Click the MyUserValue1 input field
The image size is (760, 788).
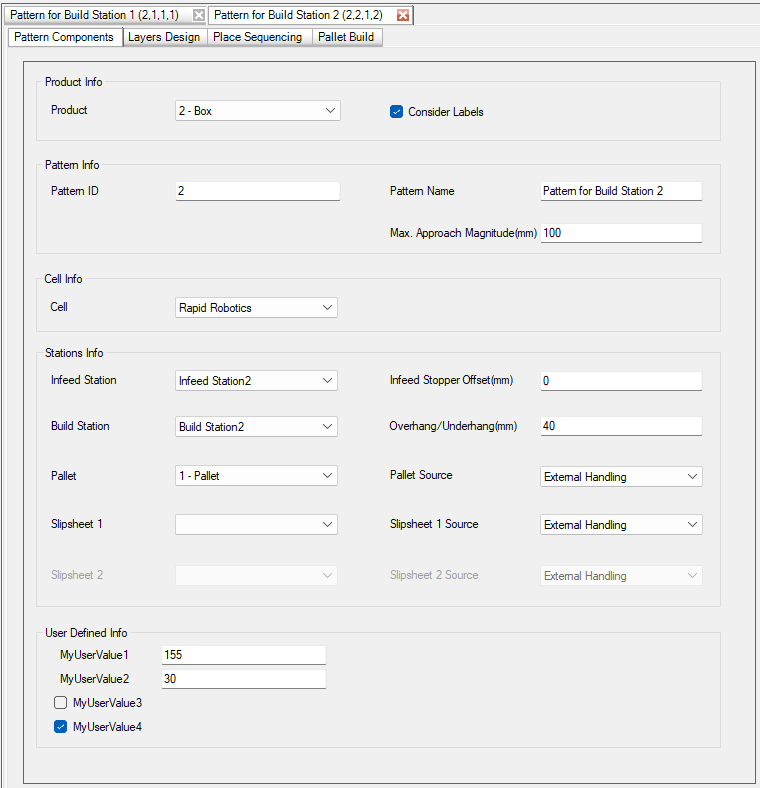click(244, 655)
